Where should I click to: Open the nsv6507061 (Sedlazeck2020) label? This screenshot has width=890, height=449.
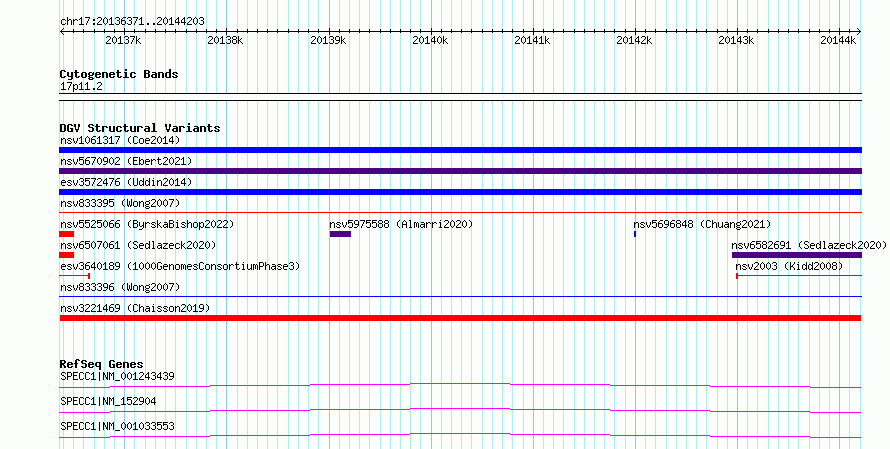138,245
